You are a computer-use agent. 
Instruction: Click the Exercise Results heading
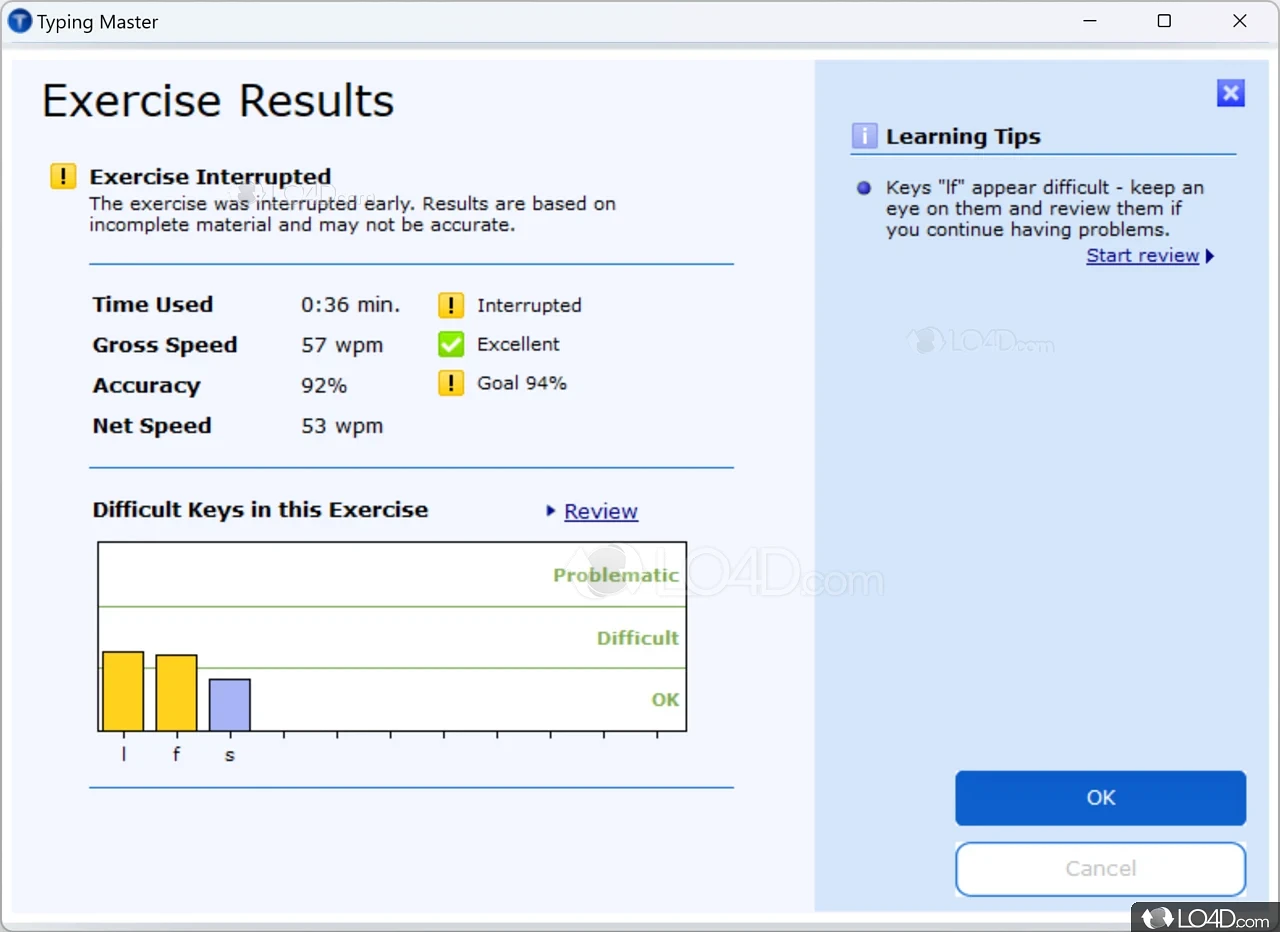[218, 101]
